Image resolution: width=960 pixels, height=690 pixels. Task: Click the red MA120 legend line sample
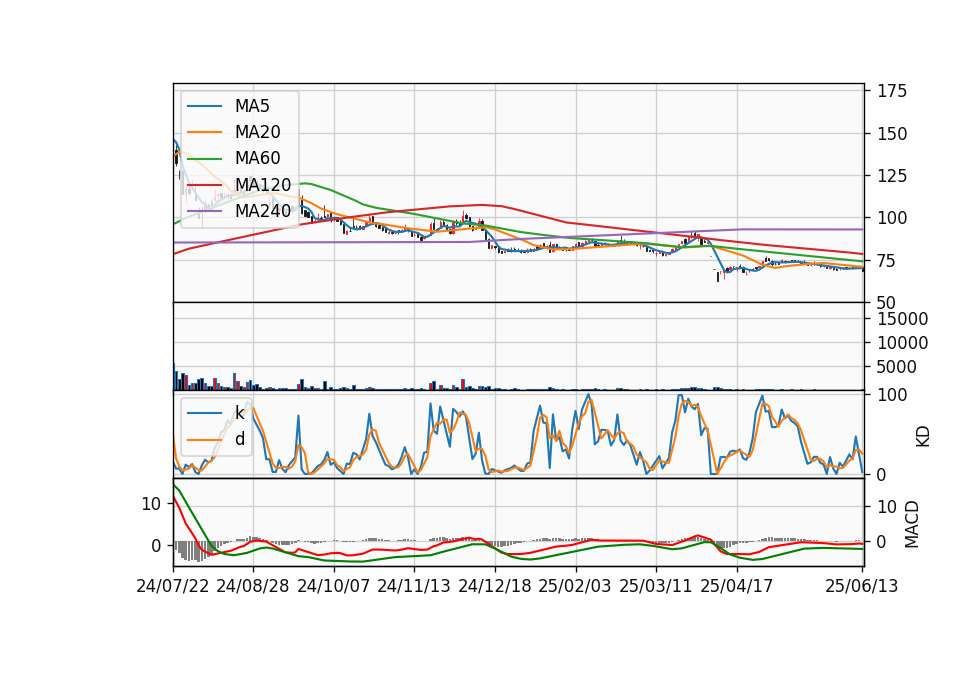[x=204, y=186]
